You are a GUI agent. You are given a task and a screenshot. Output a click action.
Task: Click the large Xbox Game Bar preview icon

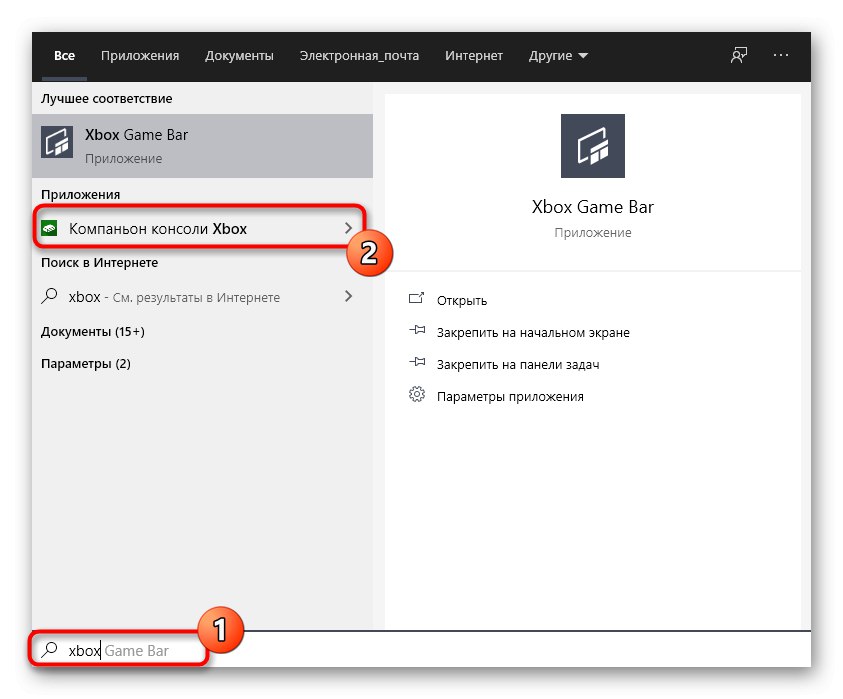click(x=593, y=146)
